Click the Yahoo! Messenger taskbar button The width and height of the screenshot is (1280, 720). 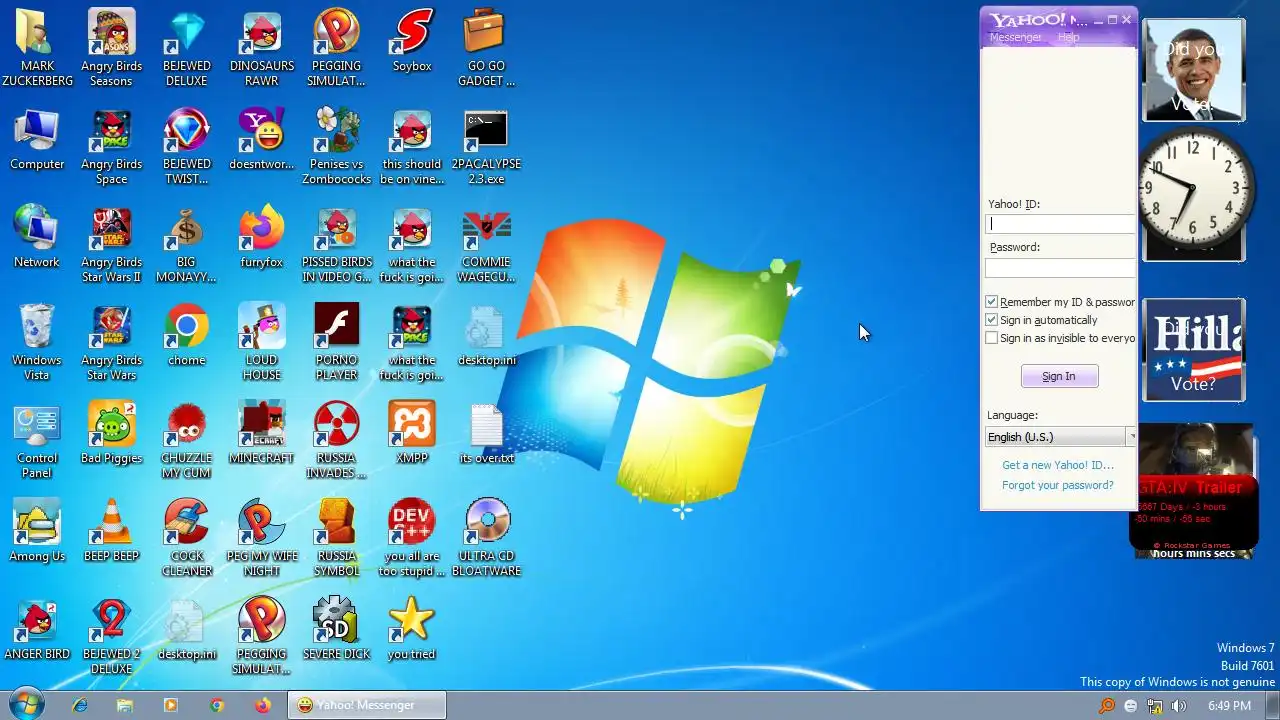tap(367, 705)
